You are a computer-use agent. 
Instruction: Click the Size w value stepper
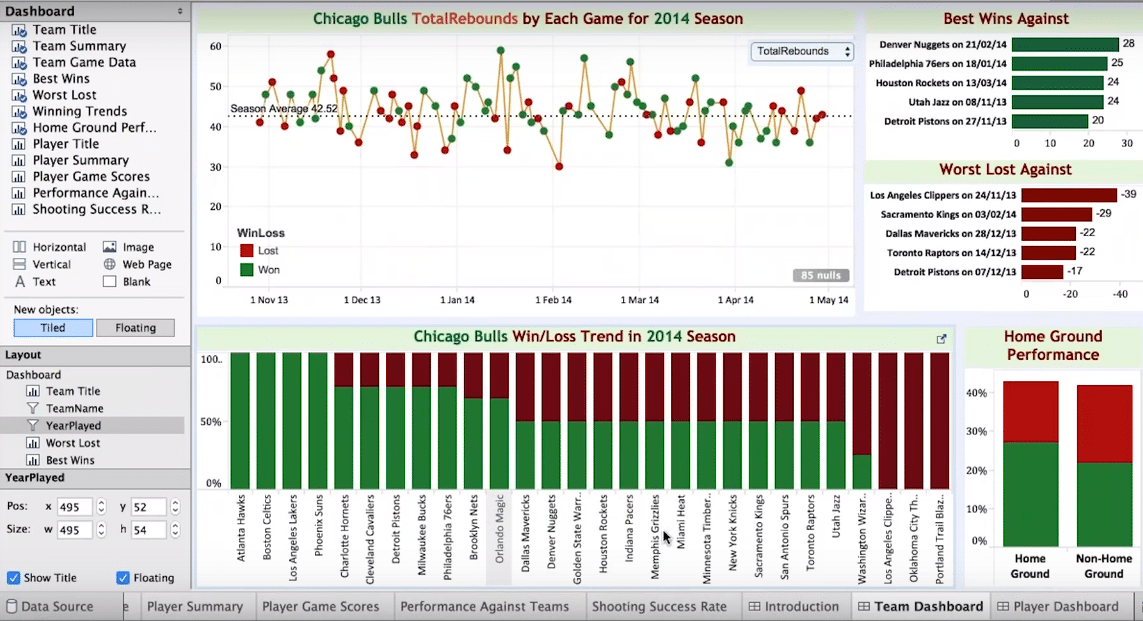(x=101, y=530)
